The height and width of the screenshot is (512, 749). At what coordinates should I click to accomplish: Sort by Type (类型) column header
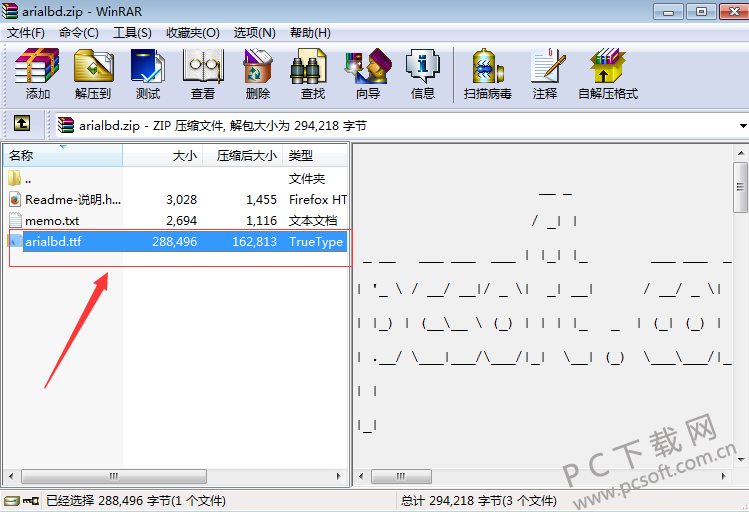[315, 155]
